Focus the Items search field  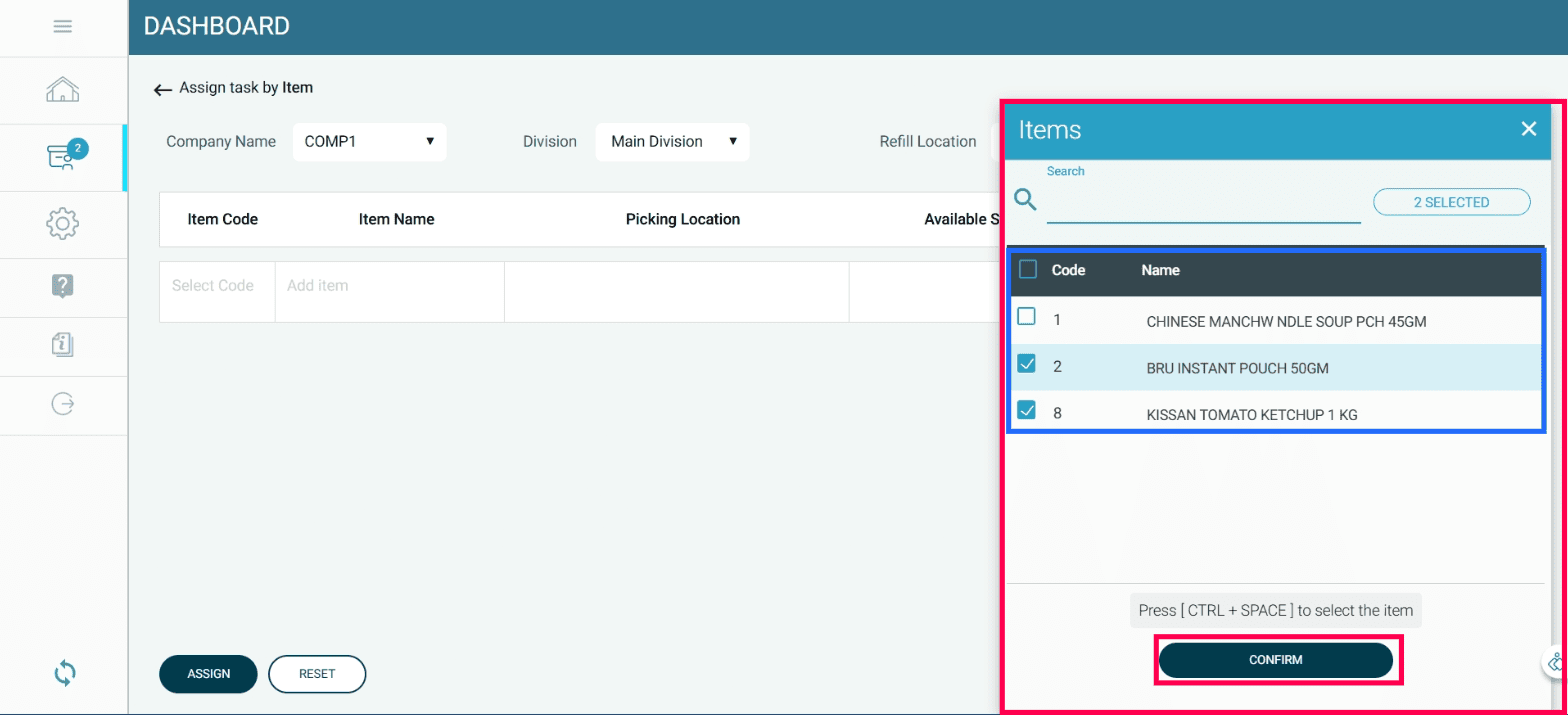[1204, 203]
